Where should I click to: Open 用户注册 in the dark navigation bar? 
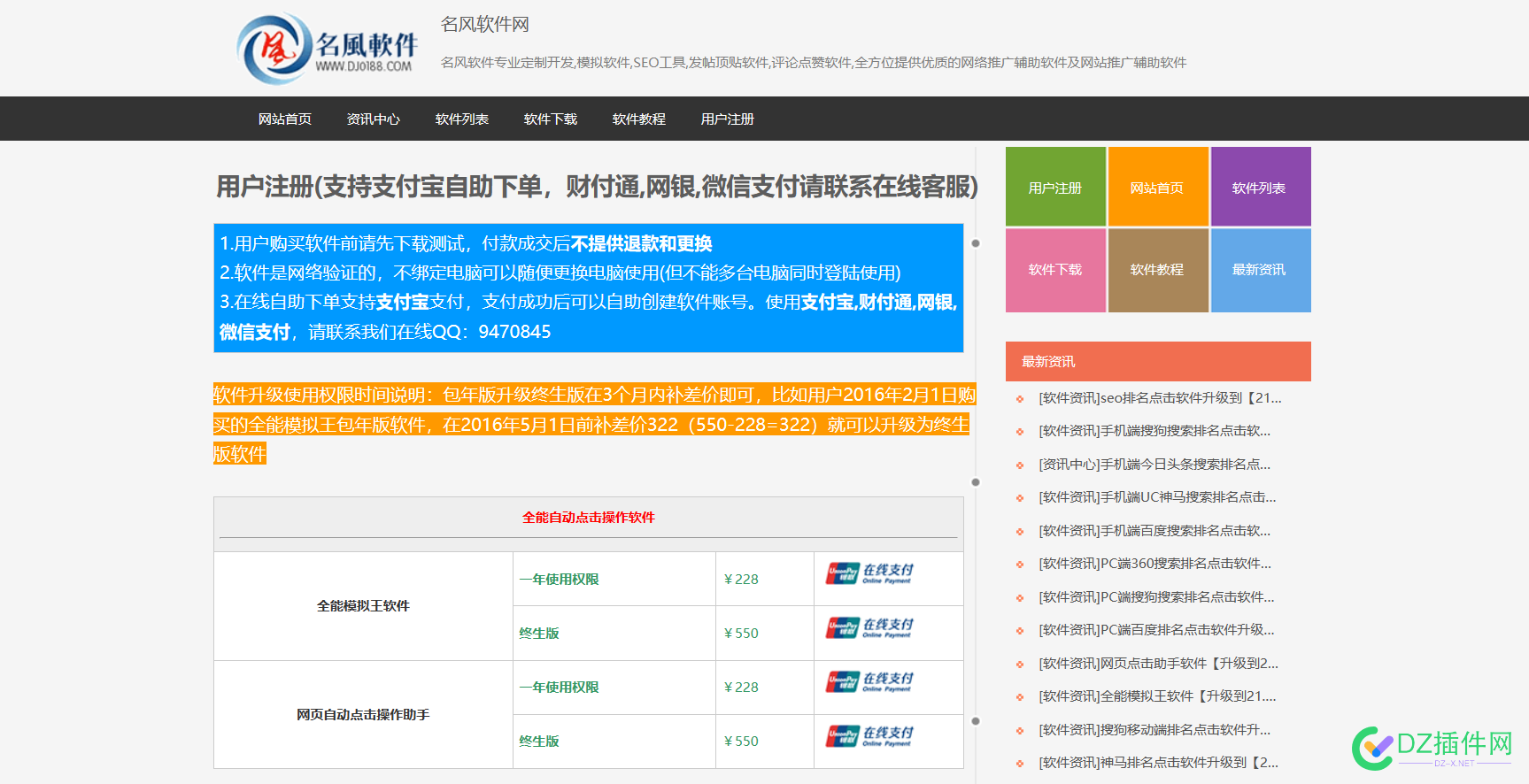pos(728,119)
